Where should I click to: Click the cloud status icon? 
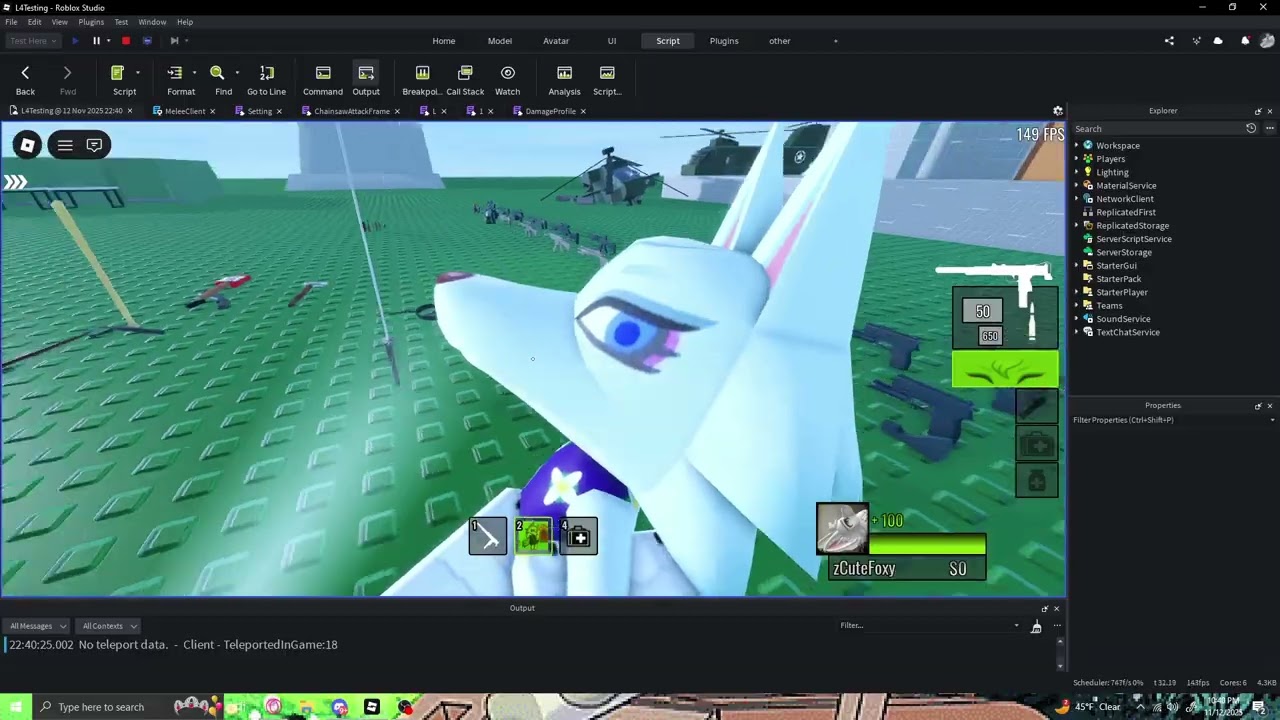click(x=1218, y=41)
